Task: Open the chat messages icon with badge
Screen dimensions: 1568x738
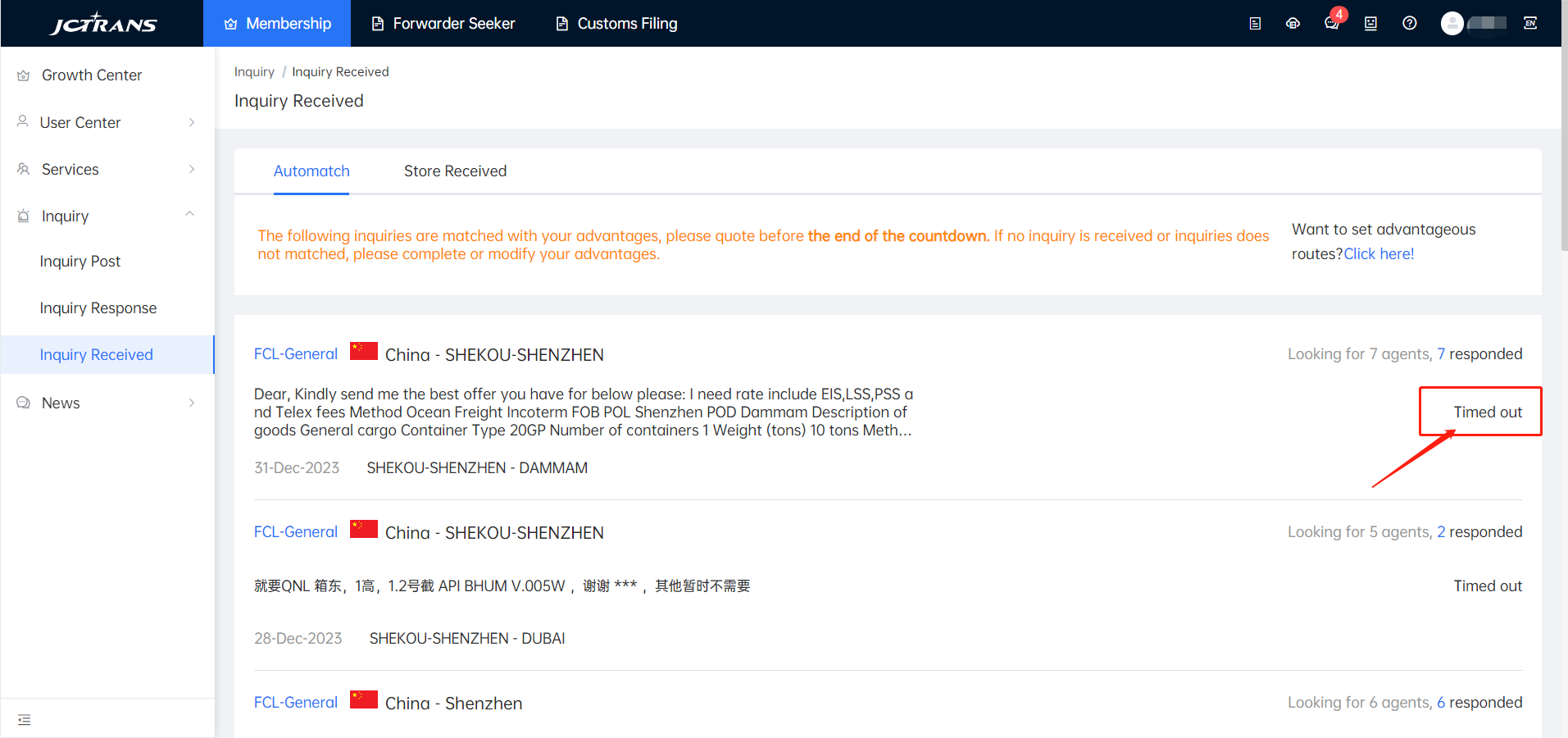Action: pyautogui.click(x=1331, y=24)
